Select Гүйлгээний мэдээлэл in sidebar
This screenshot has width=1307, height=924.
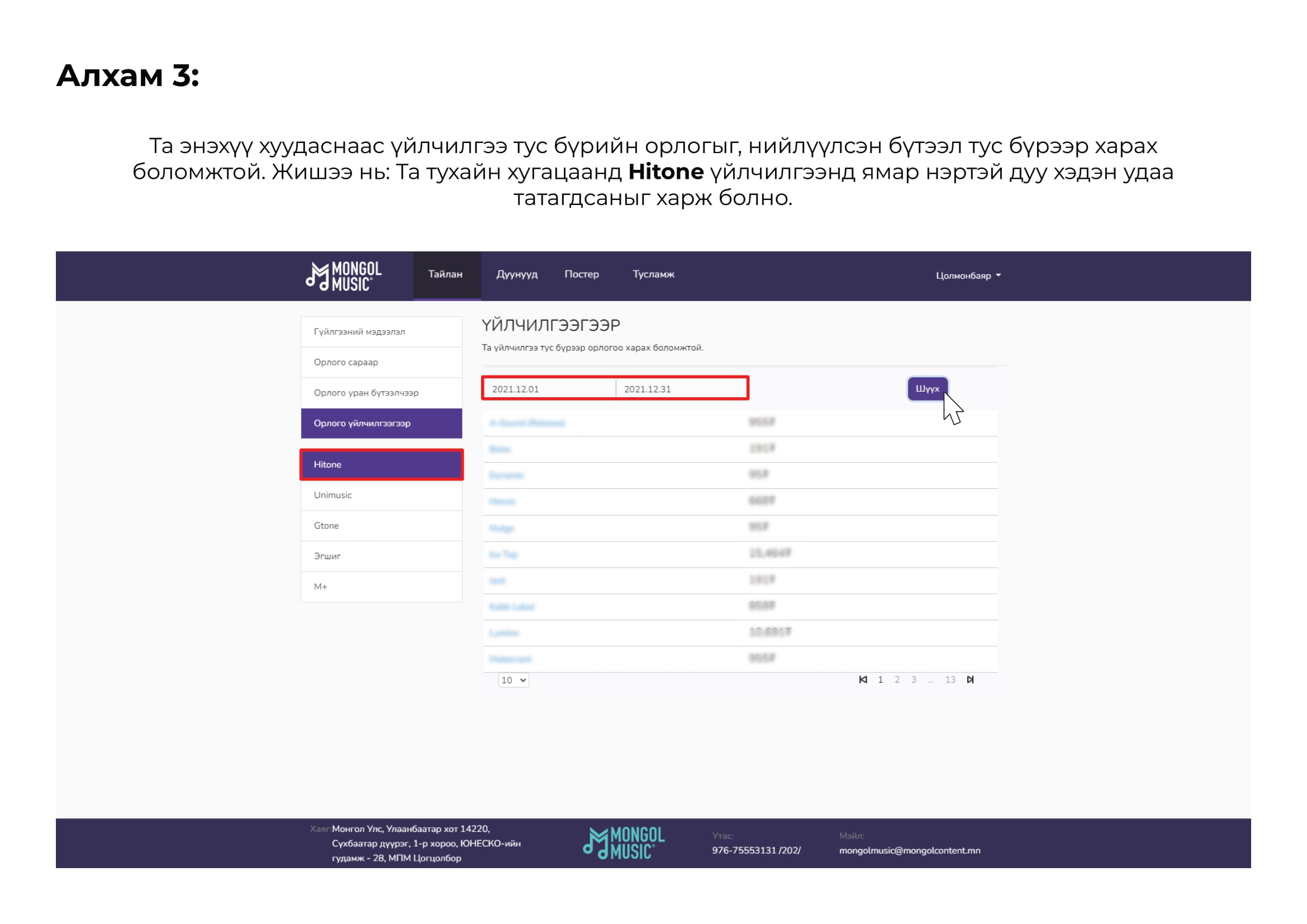pyautogui.click(x=382, y=332)
